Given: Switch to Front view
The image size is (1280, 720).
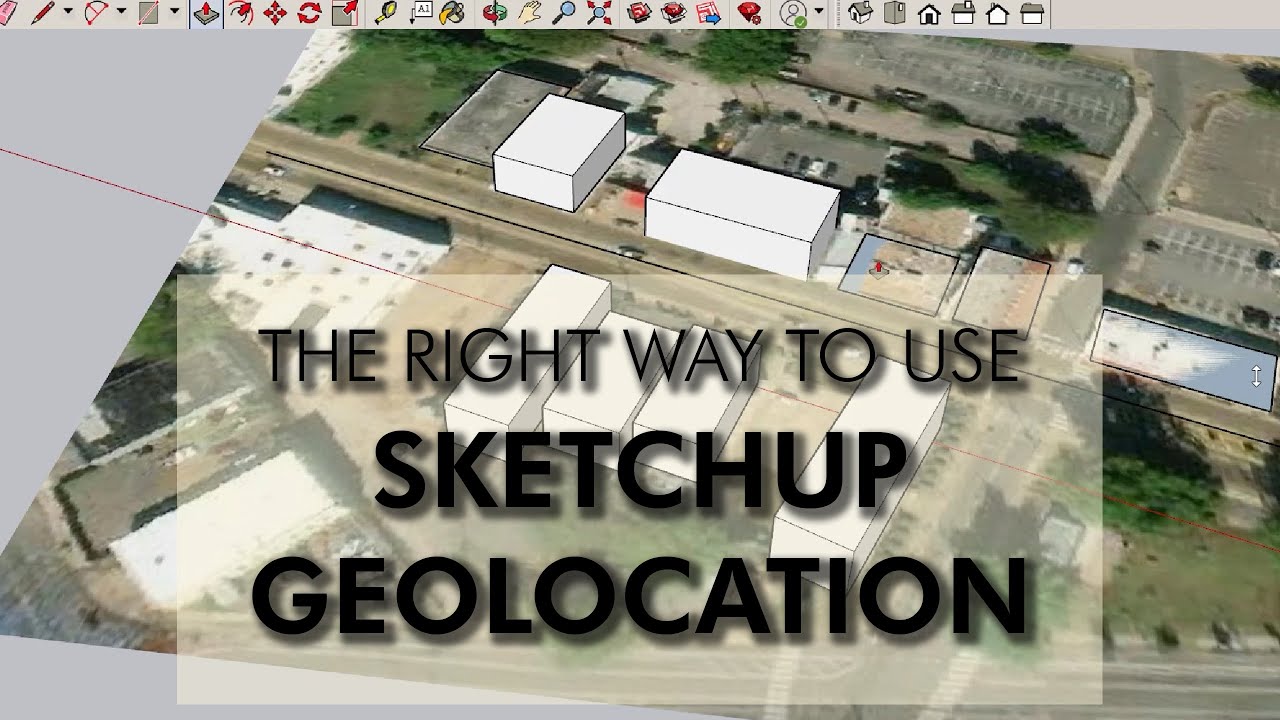Looking at the screenshot, I should click(x=929, y=13).
